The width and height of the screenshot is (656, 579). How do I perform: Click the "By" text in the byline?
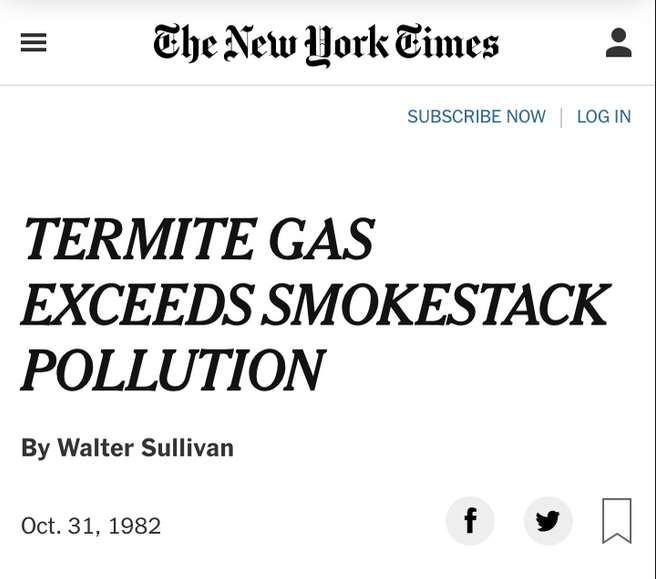pyautogui.click(x=35, y=448)
